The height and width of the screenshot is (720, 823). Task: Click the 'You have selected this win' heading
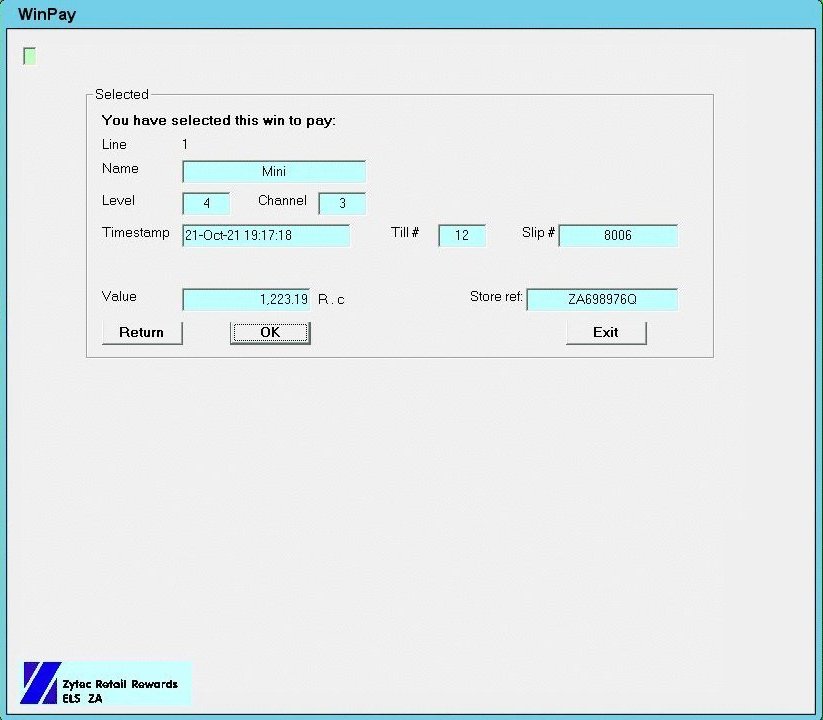pos(219,120)
